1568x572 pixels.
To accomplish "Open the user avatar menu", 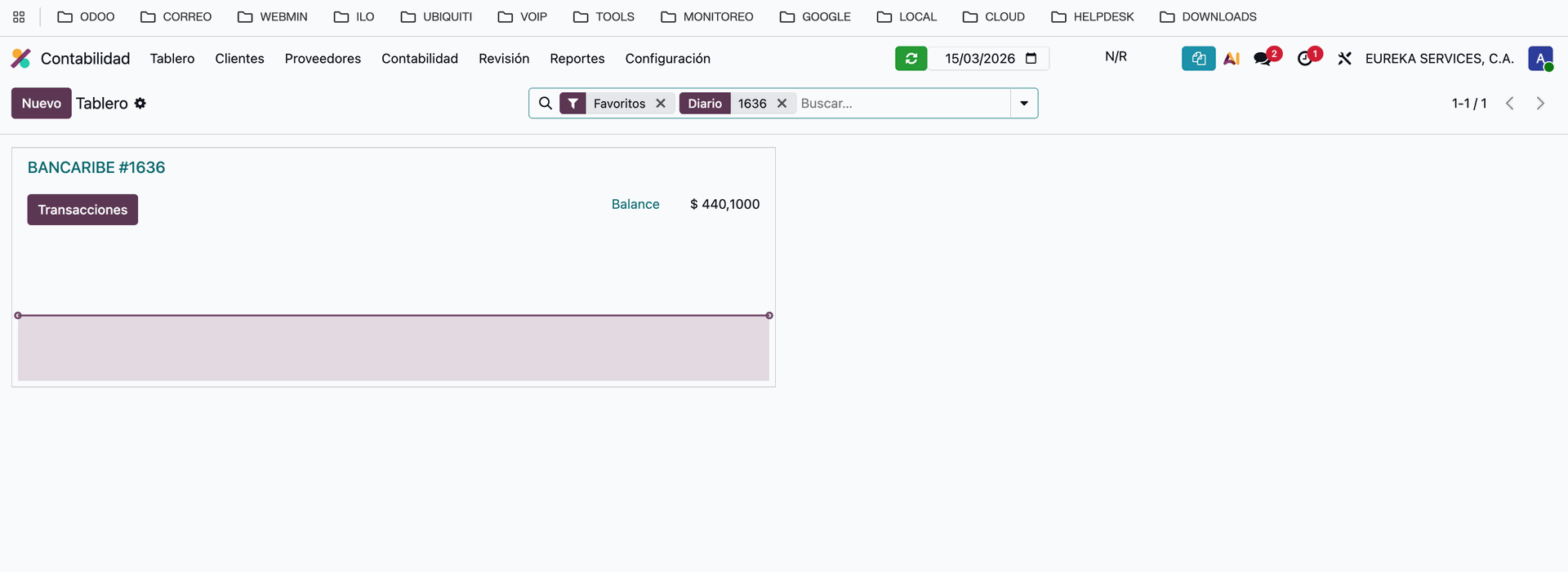I will (x=1540, y=59).
